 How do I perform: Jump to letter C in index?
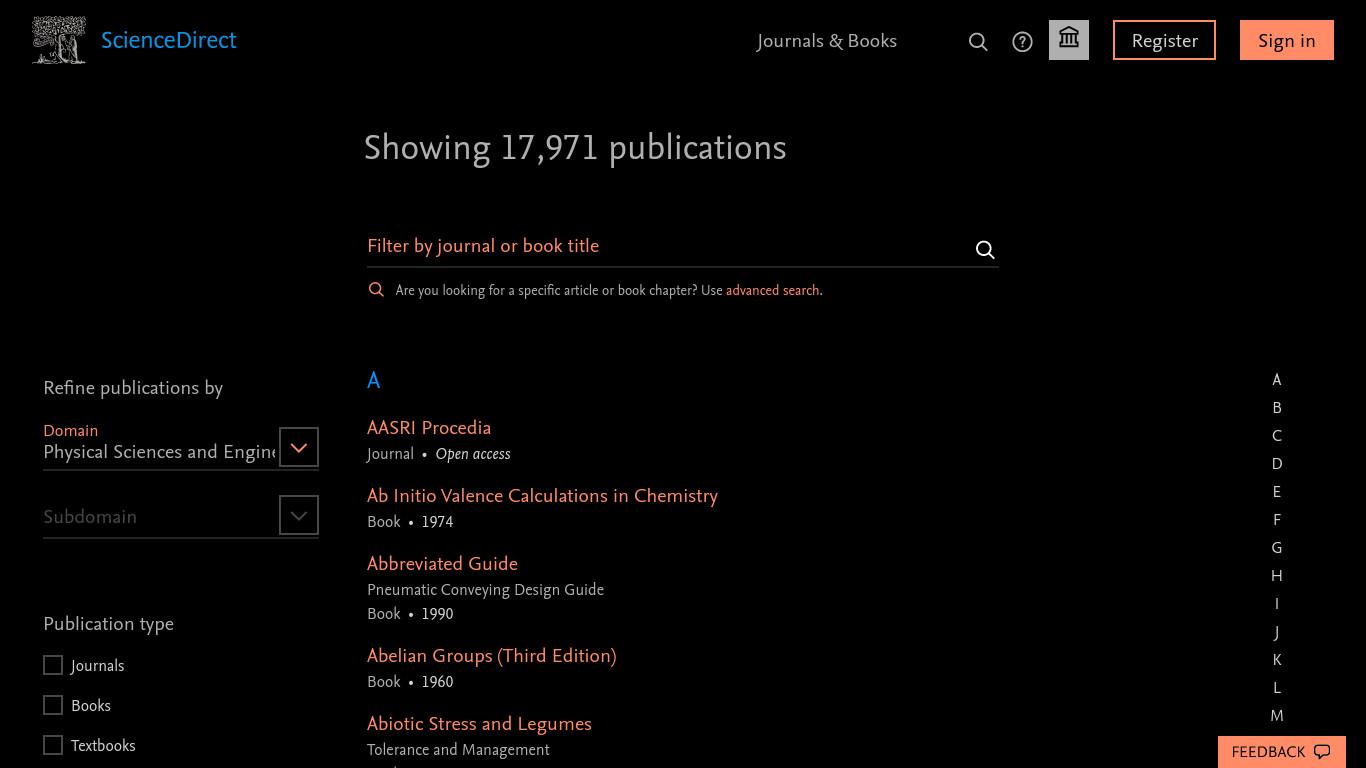pos(1276,436)
